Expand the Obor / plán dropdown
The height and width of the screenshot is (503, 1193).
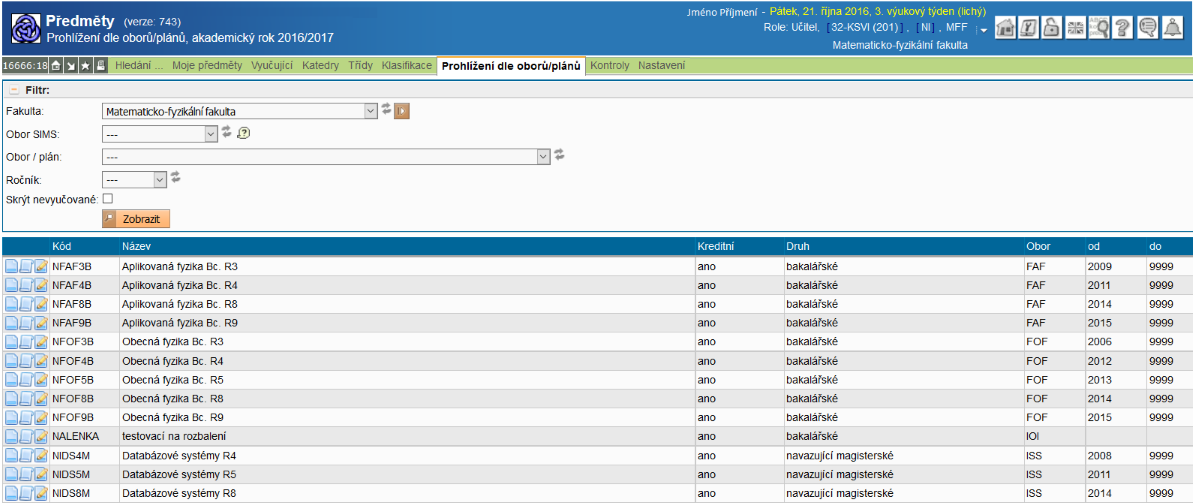544,156
